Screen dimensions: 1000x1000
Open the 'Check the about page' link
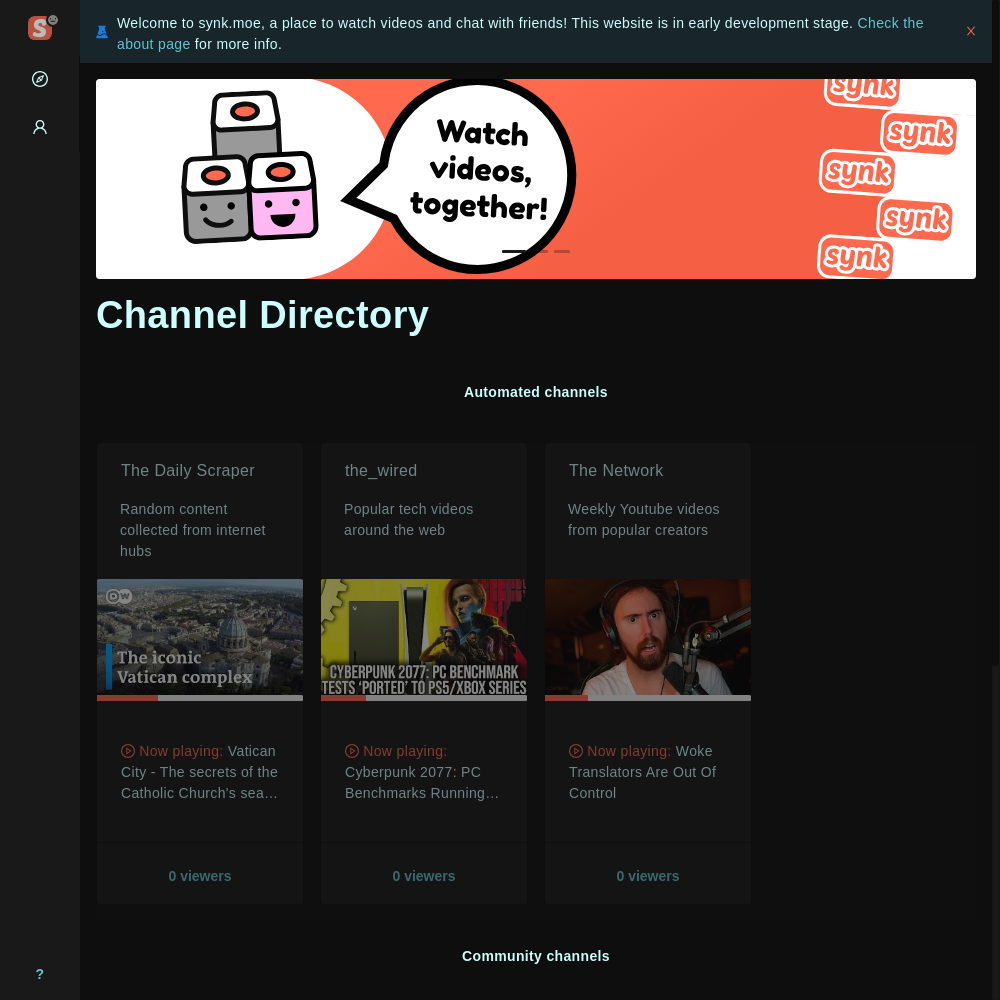pyautogui.click(x=890, y=23)
